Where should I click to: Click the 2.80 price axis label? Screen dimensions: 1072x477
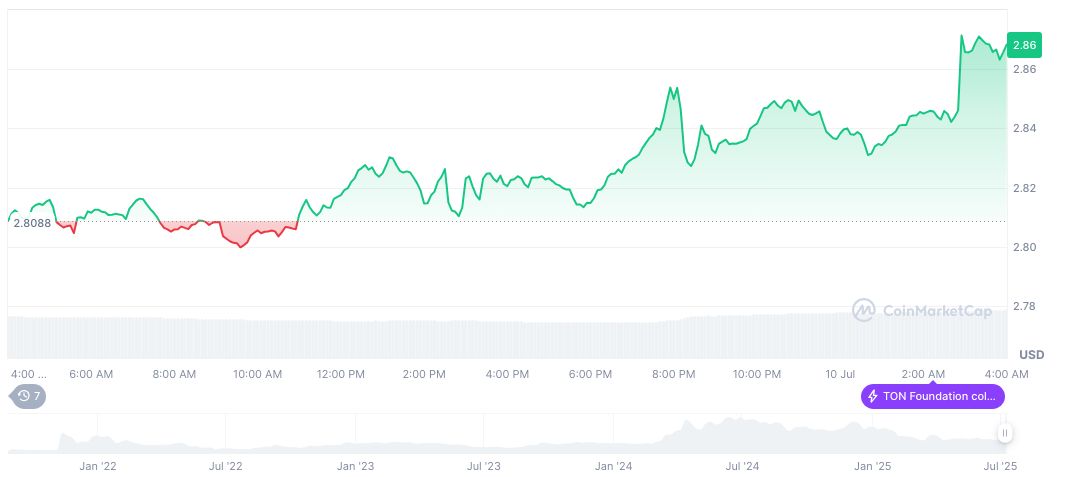point(1025,247)
